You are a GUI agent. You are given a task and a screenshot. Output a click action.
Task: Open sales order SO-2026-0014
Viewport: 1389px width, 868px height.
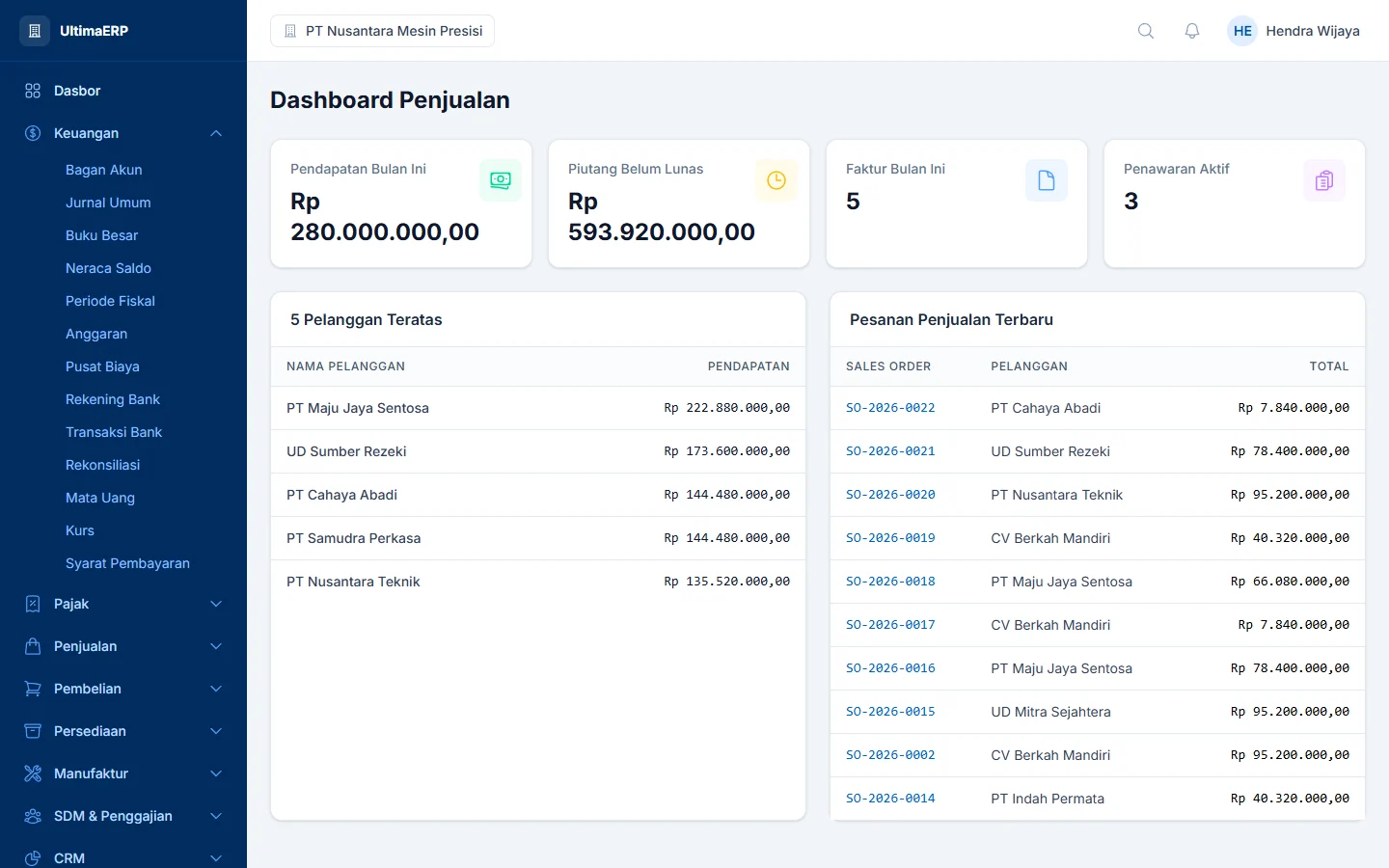tap(890, 799)
